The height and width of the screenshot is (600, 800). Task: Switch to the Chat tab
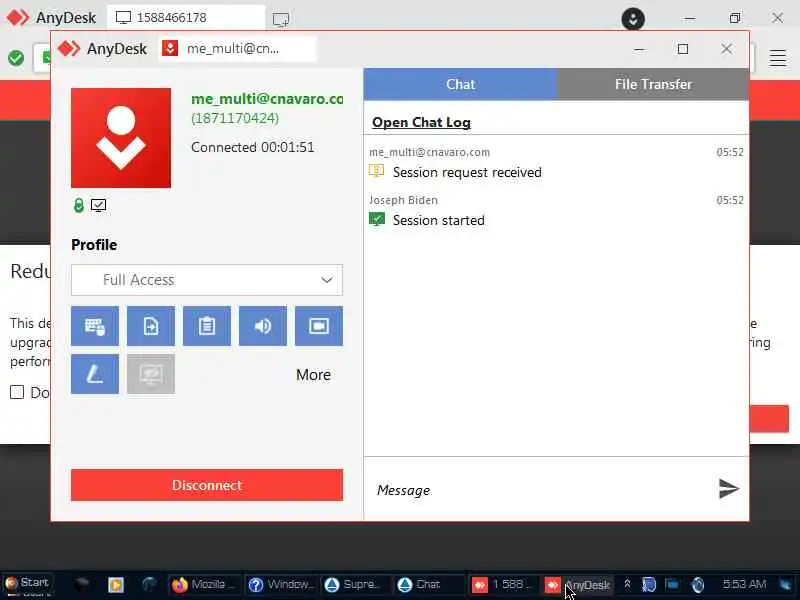[460, 84]
